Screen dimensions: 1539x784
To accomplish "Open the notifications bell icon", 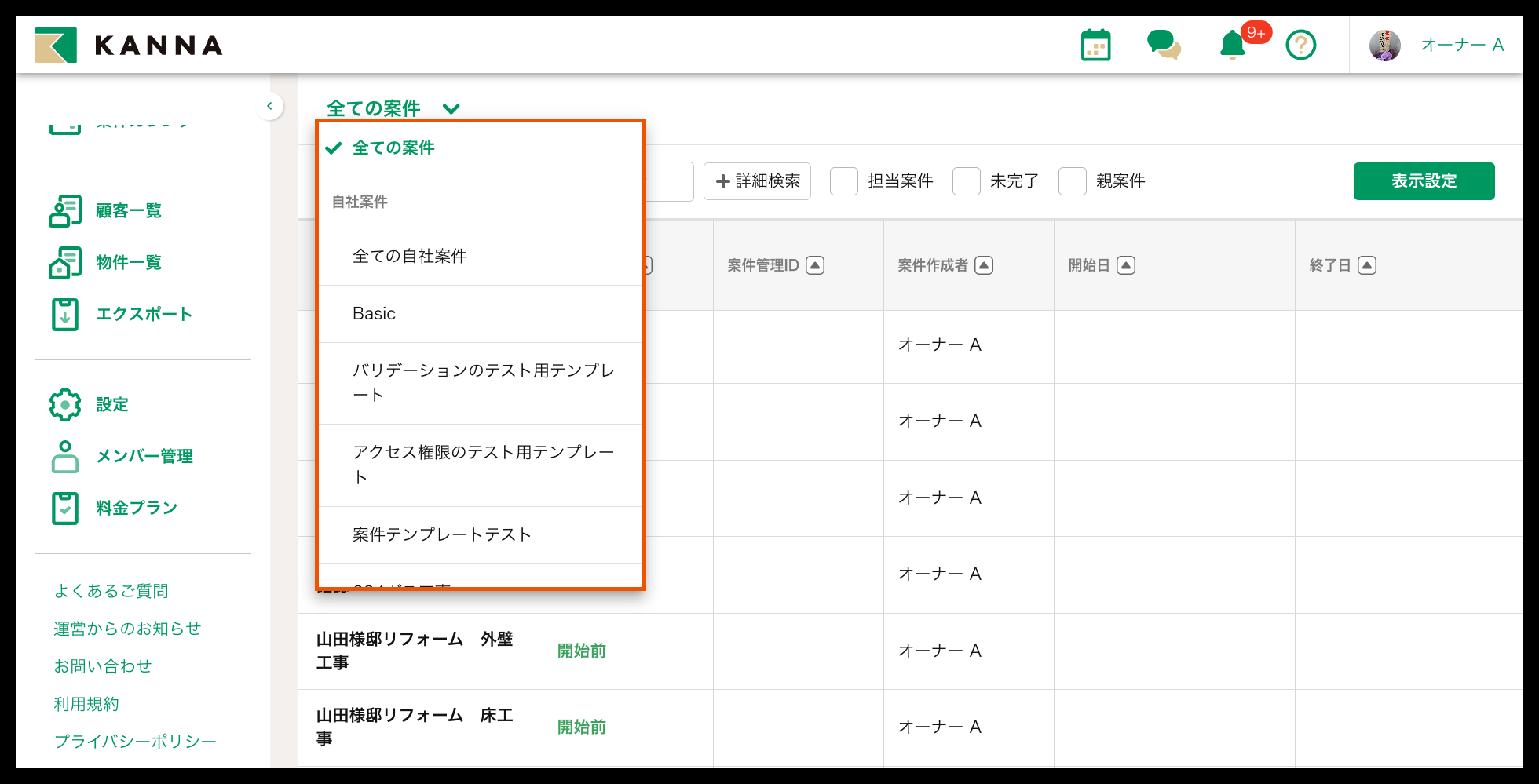I will pyautogui.click(x=1232, y=46).
